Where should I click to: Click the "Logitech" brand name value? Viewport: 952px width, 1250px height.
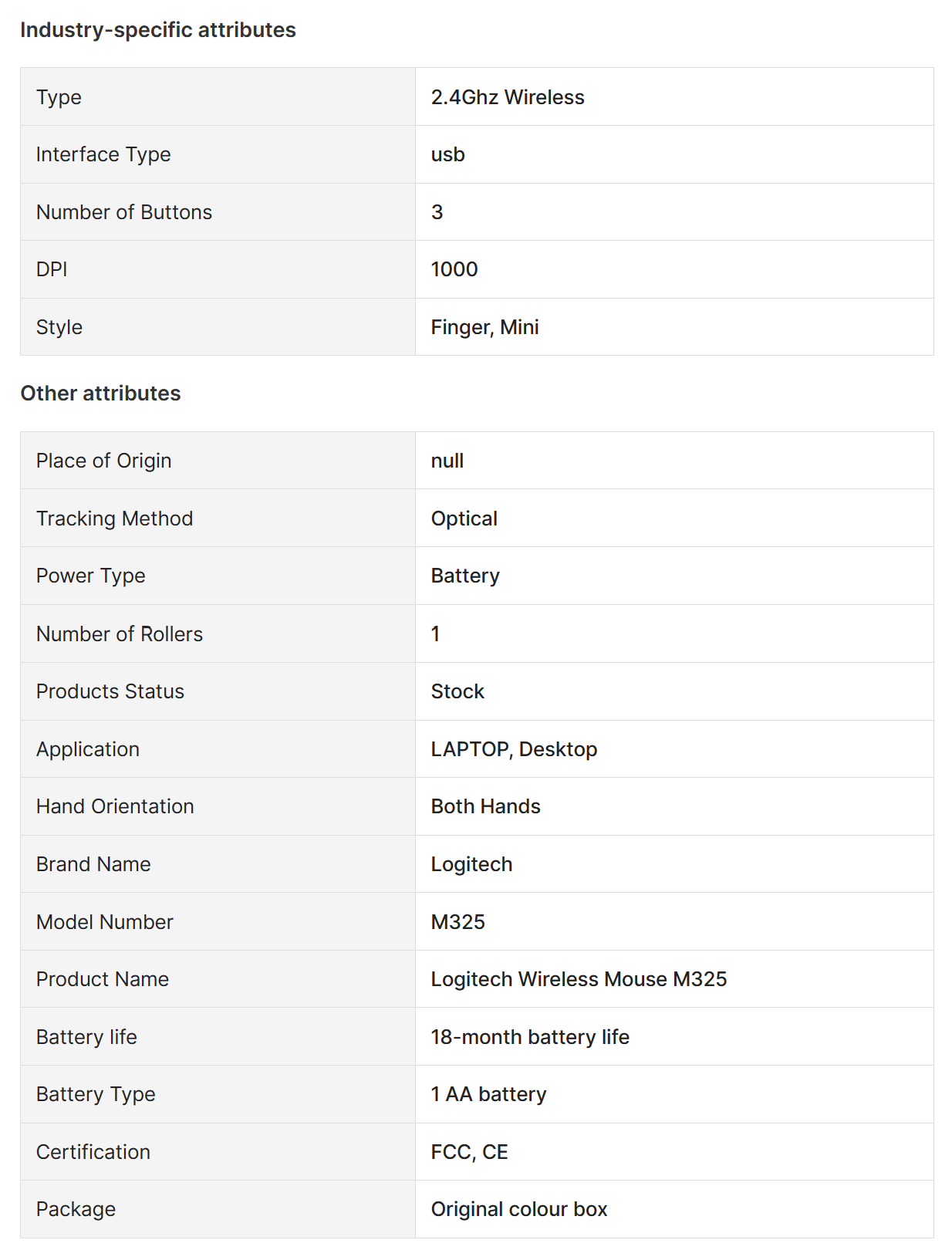(x=471, y=864)
